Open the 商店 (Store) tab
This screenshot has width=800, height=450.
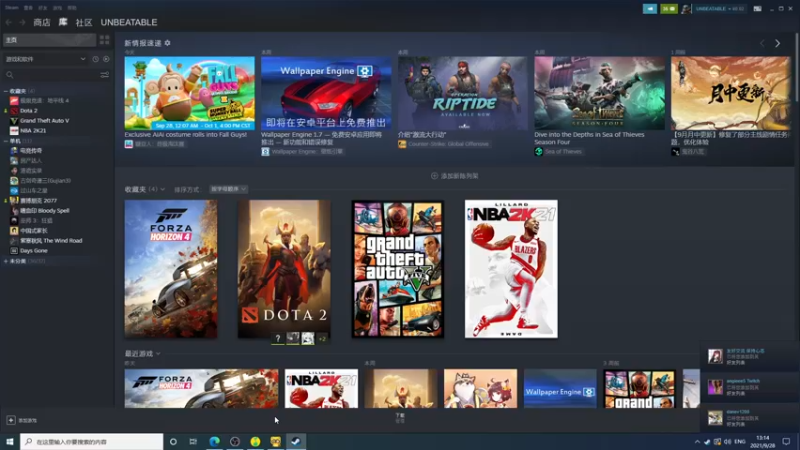[x=42, y=22]
